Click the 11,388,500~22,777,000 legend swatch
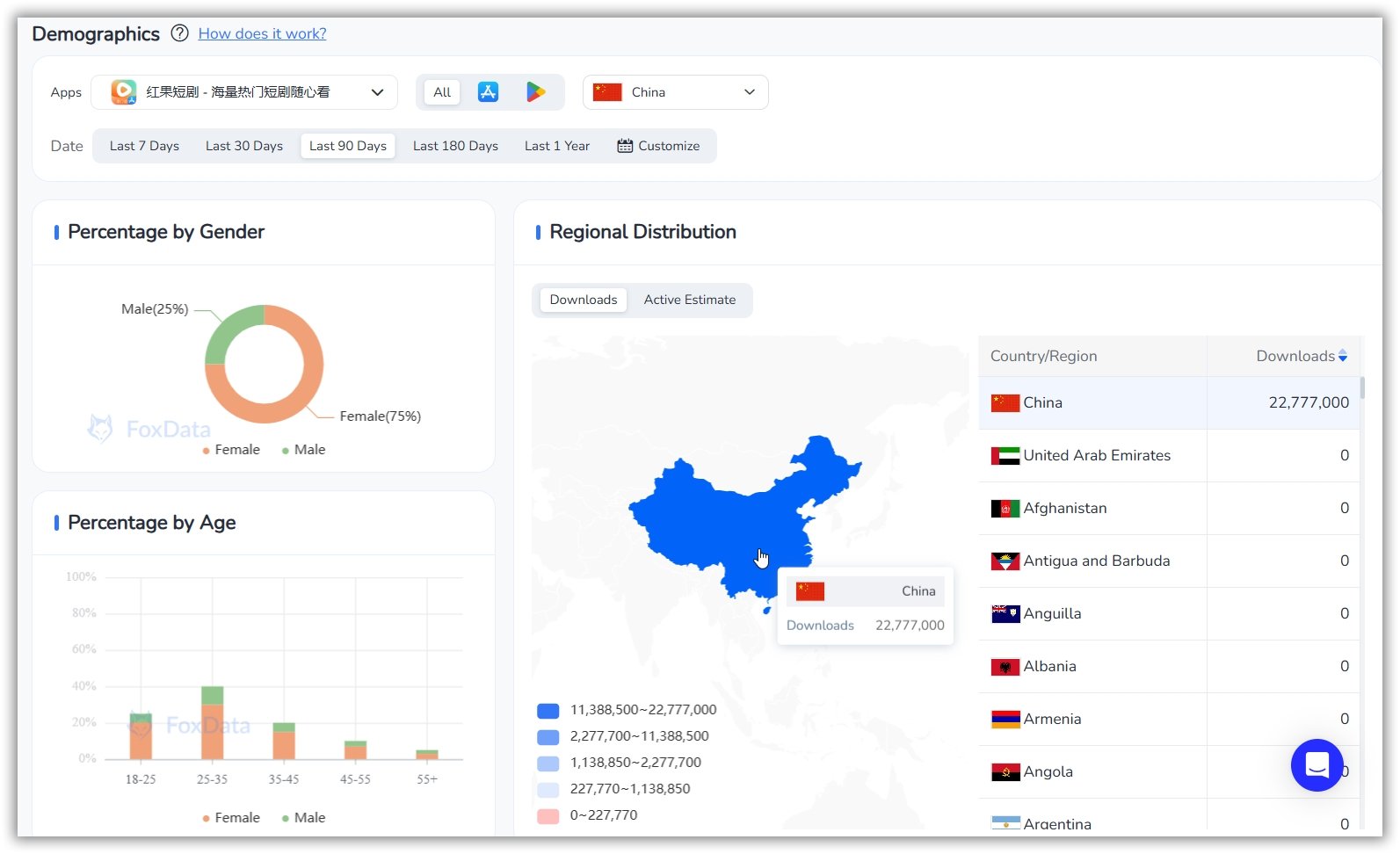Screen dimensions: 1400x854 (548, 710)
